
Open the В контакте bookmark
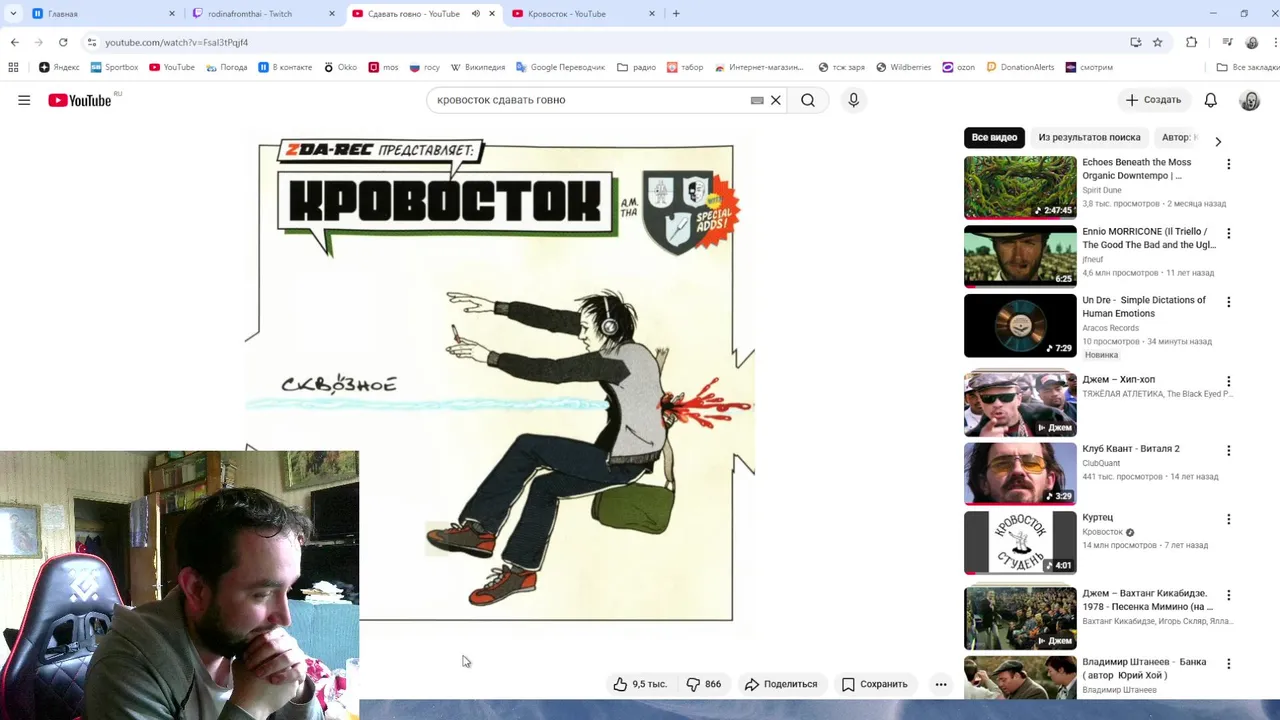point(285,67)
